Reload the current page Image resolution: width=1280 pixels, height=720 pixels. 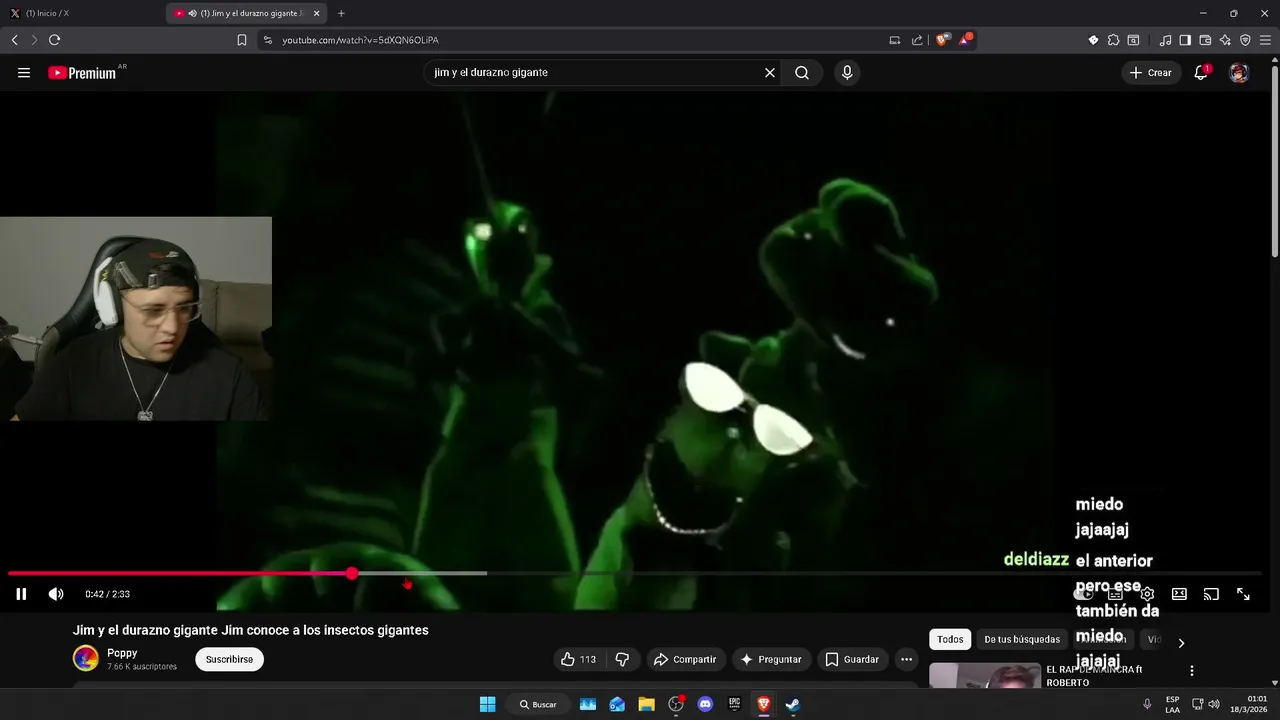coord(54,40)
